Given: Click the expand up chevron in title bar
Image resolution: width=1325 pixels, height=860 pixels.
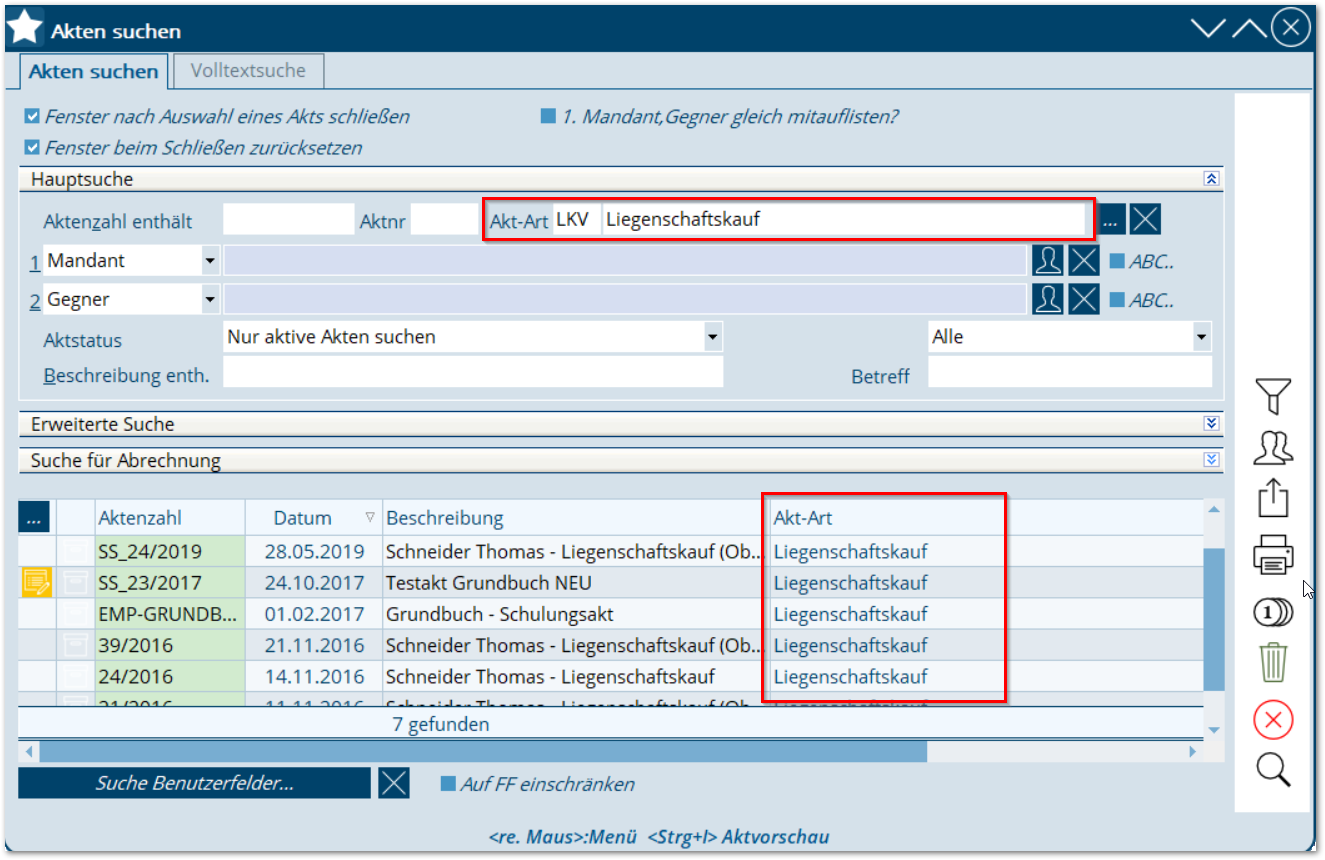Looking at the screenshot, I should [x=1249, y=28].
